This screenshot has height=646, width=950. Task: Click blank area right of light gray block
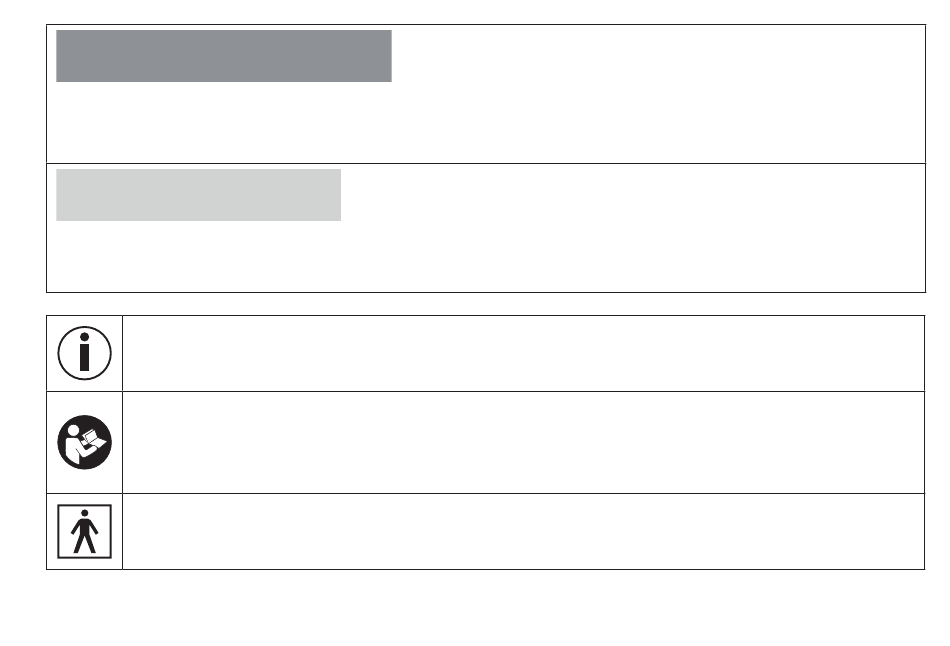[633, 195]
